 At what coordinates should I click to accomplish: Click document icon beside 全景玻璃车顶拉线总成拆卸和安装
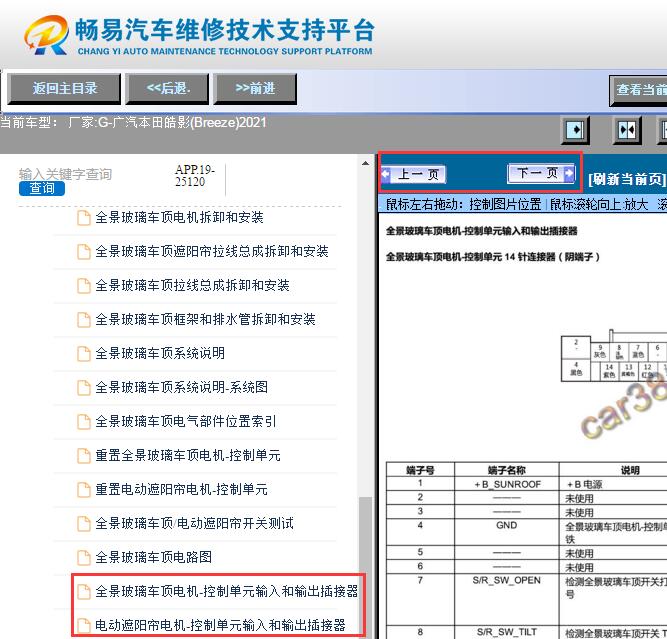coord(84,286)
